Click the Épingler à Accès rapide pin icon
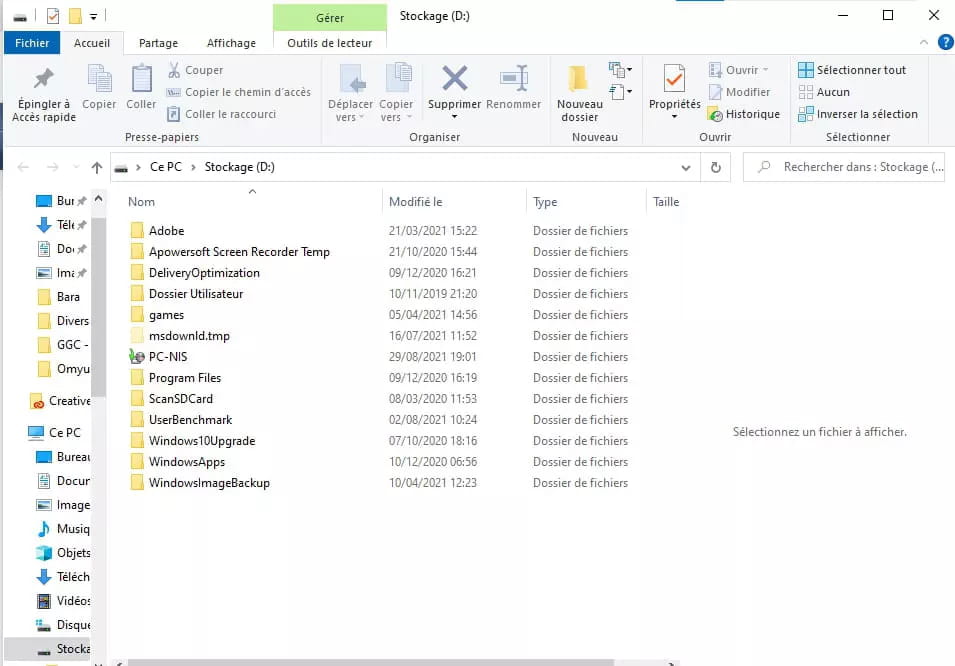The height and width of the screenshot is (666, 955). coord(43,78)
